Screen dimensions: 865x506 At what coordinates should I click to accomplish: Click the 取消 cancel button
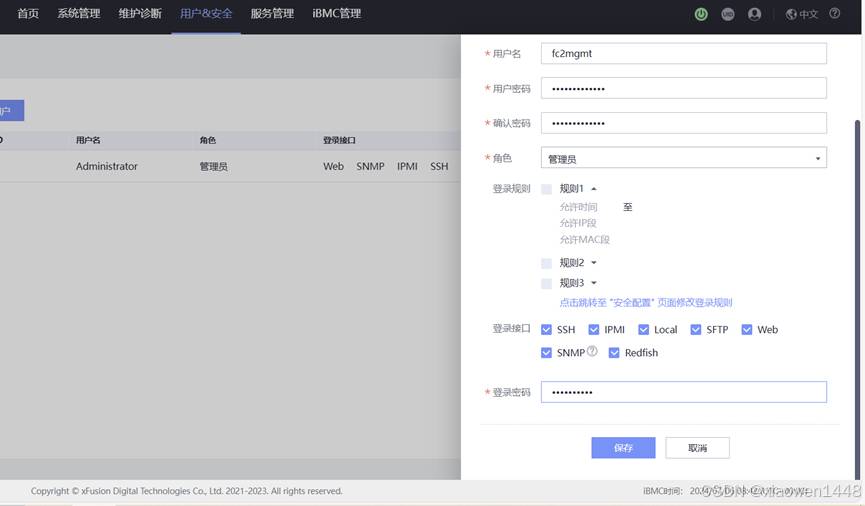(x=697, y=448)
